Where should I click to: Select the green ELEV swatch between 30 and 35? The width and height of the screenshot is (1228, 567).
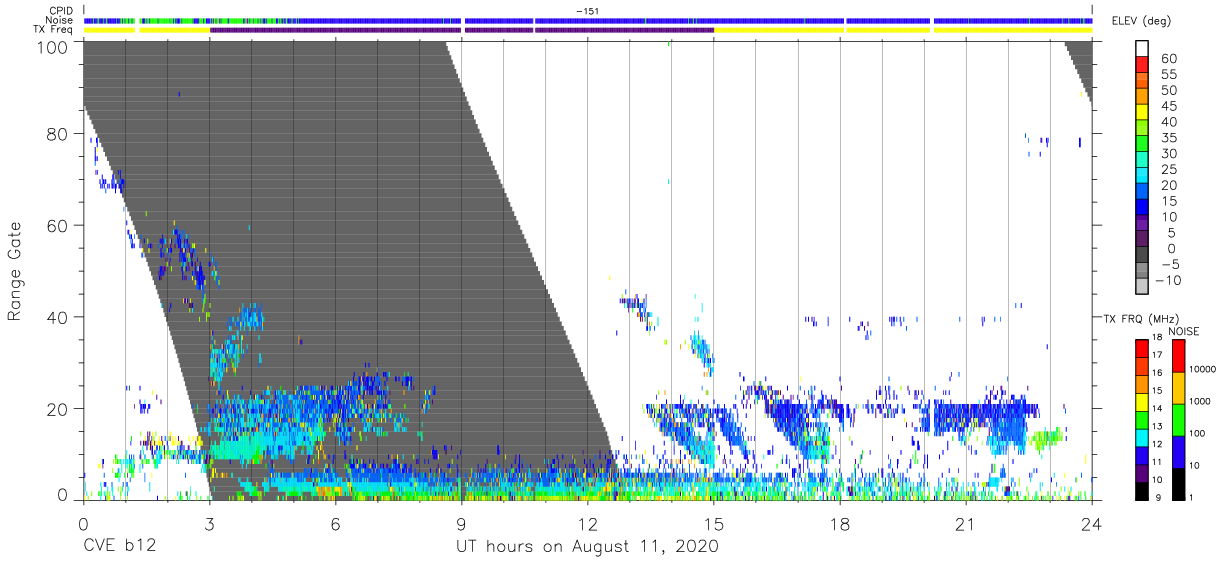1142,145
